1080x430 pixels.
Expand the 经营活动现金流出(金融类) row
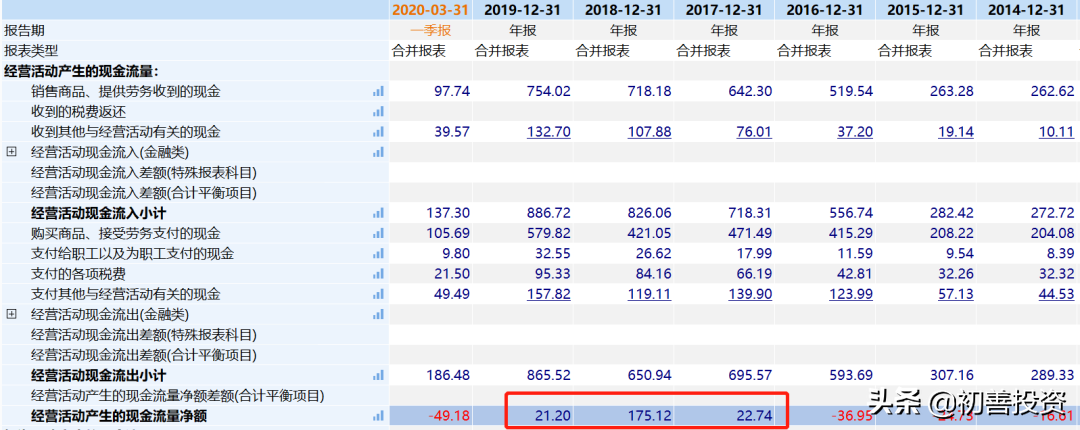pos(12,314)
